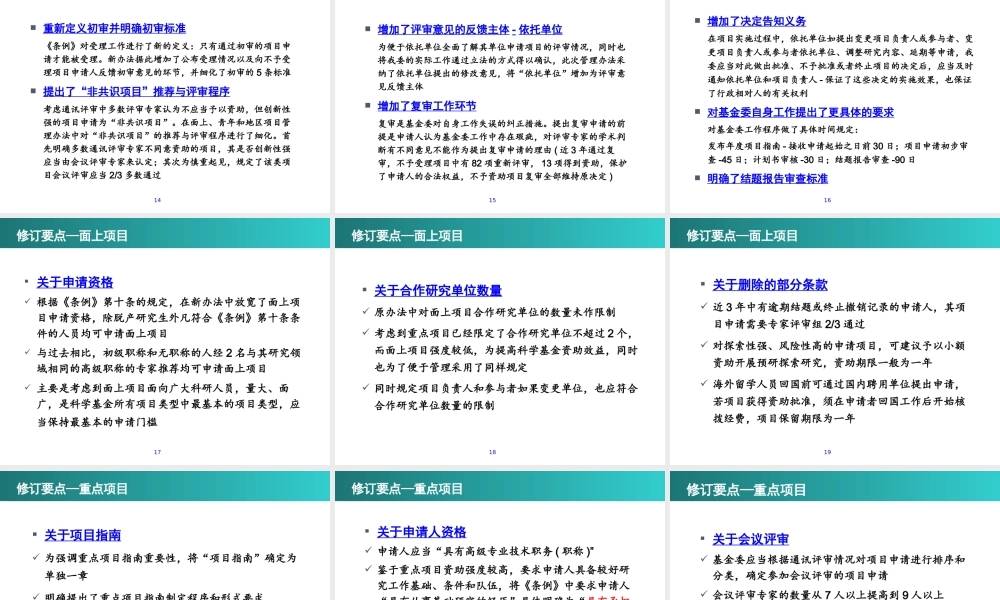Viewport: 1000px width, 600px height.
Task: Click the line 原办法中对面上项目合作研究单位的数量未作限制
Action: tap(495, 312)
